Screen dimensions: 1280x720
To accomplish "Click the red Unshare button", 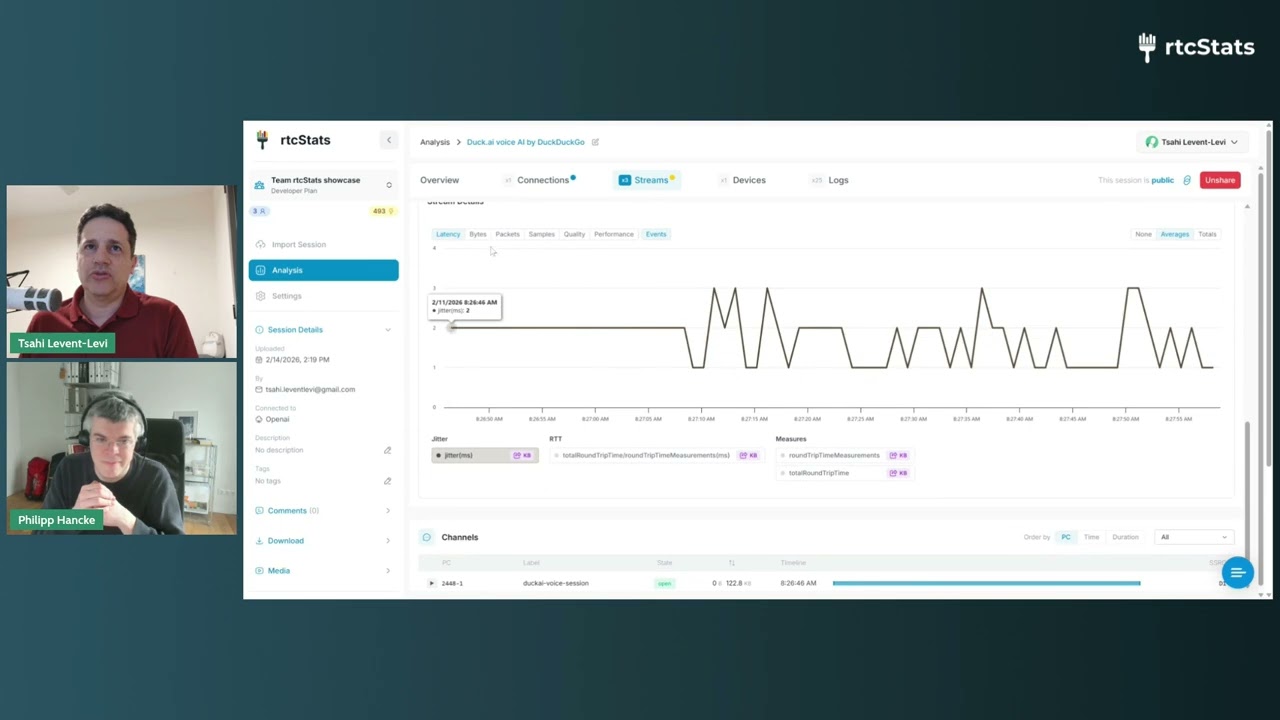I will click(1220, 180).
